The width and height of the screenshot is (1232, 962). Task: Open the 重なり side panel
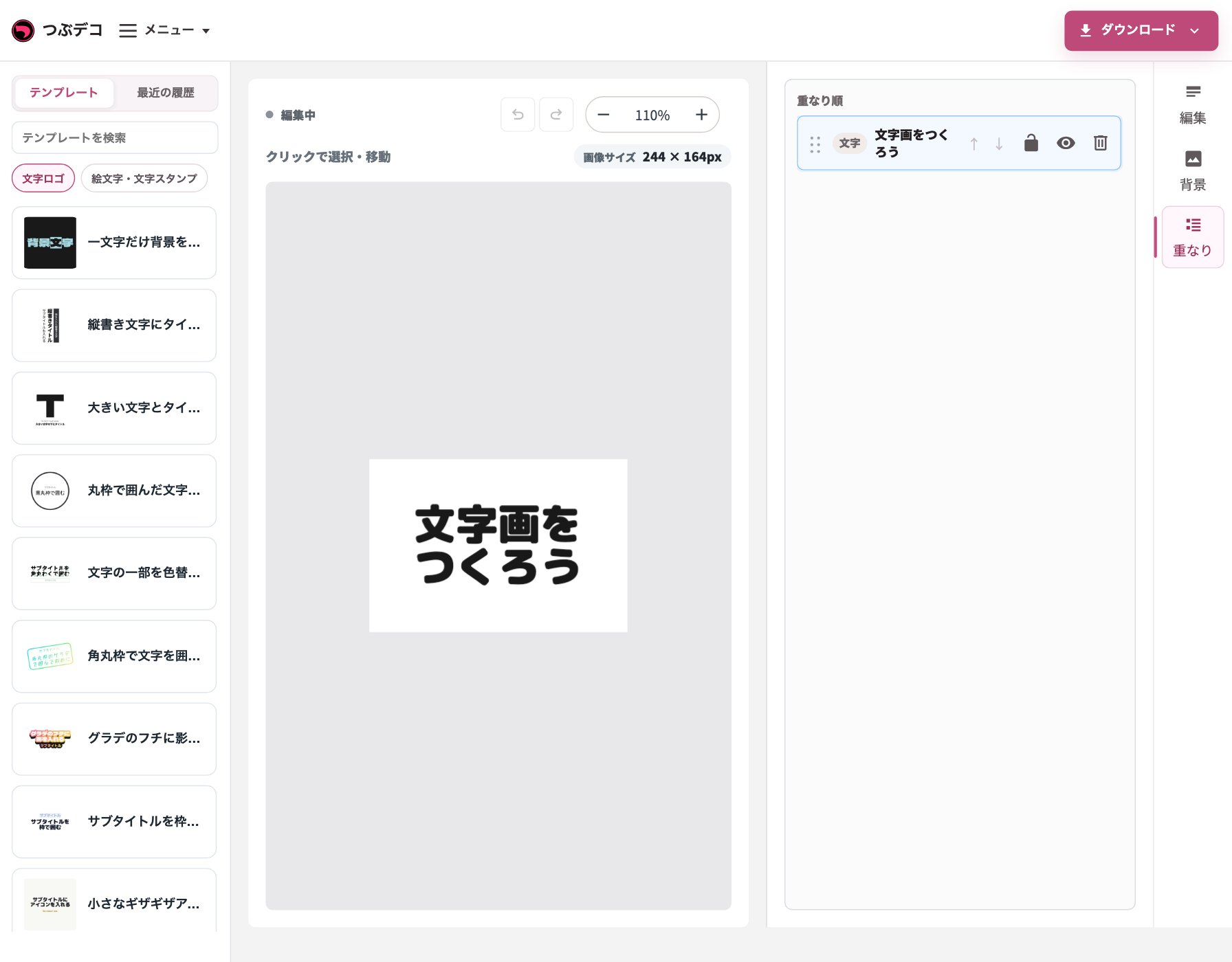click(1193, 237)
